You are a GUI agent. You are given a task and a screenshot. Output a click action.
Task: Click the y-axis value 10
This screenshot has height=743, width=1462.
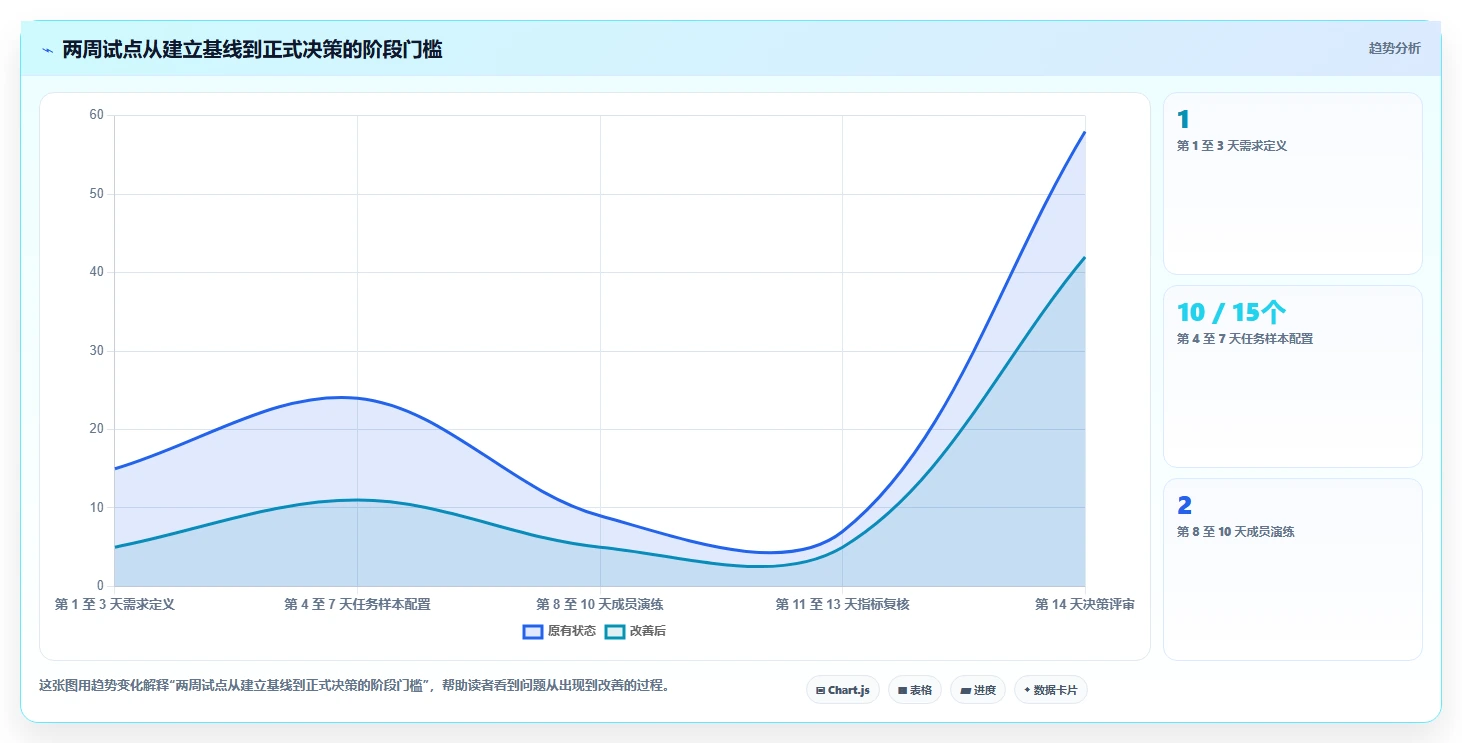97,508
